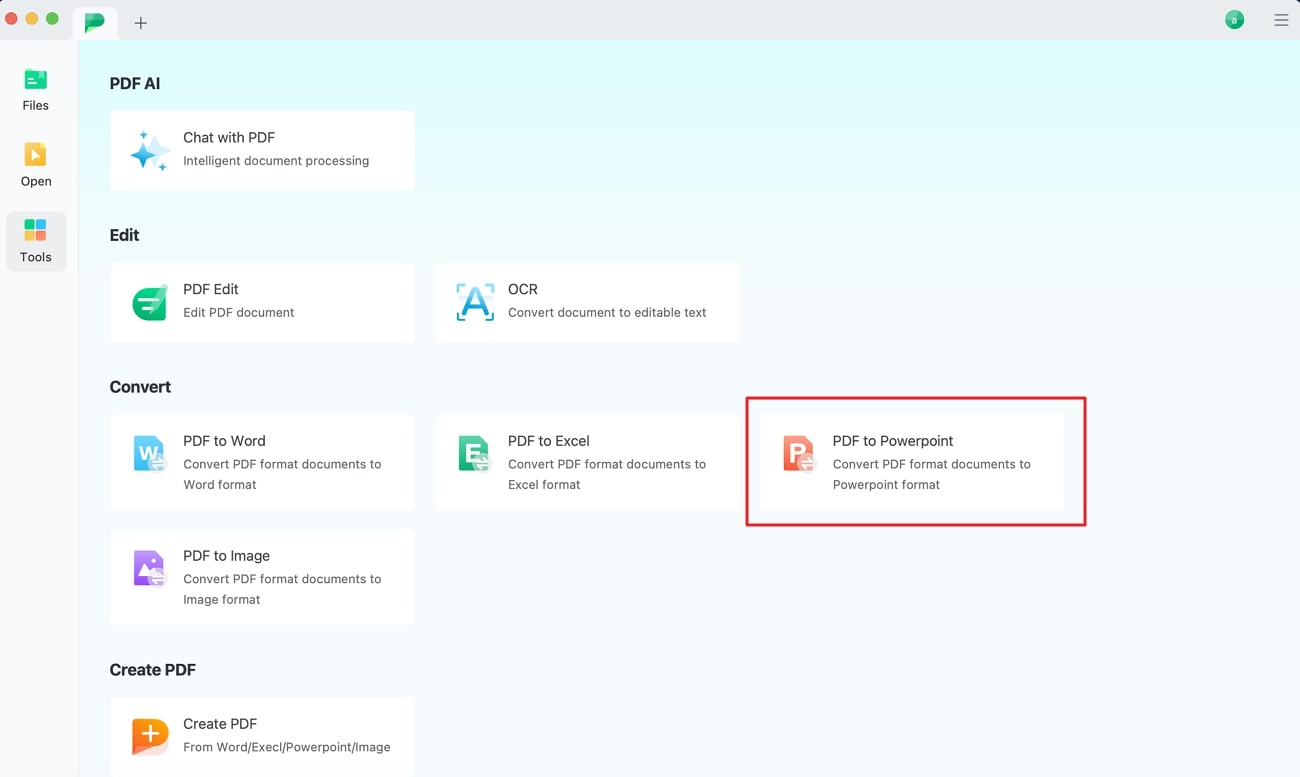Add a new tab with plus button
The height and width of the screenshot is (777, 1300).
tap(141, 23)
